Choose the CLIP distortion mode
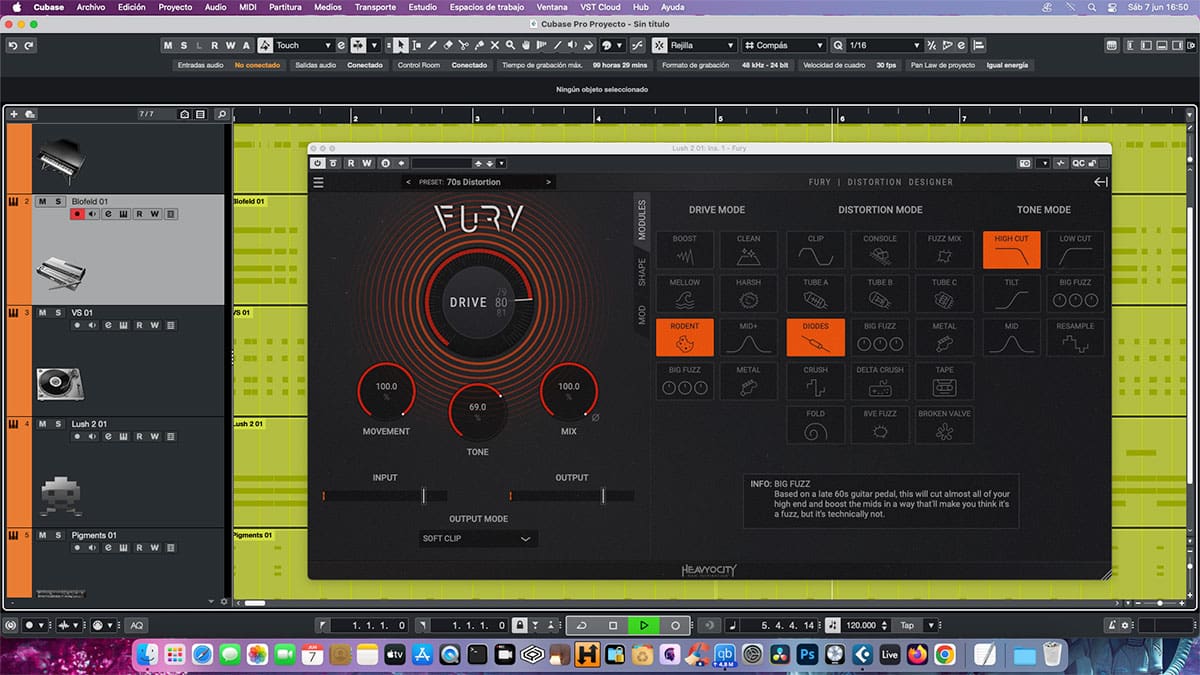The width and height of the screenshot is (1200, 675). coord(815,250)
